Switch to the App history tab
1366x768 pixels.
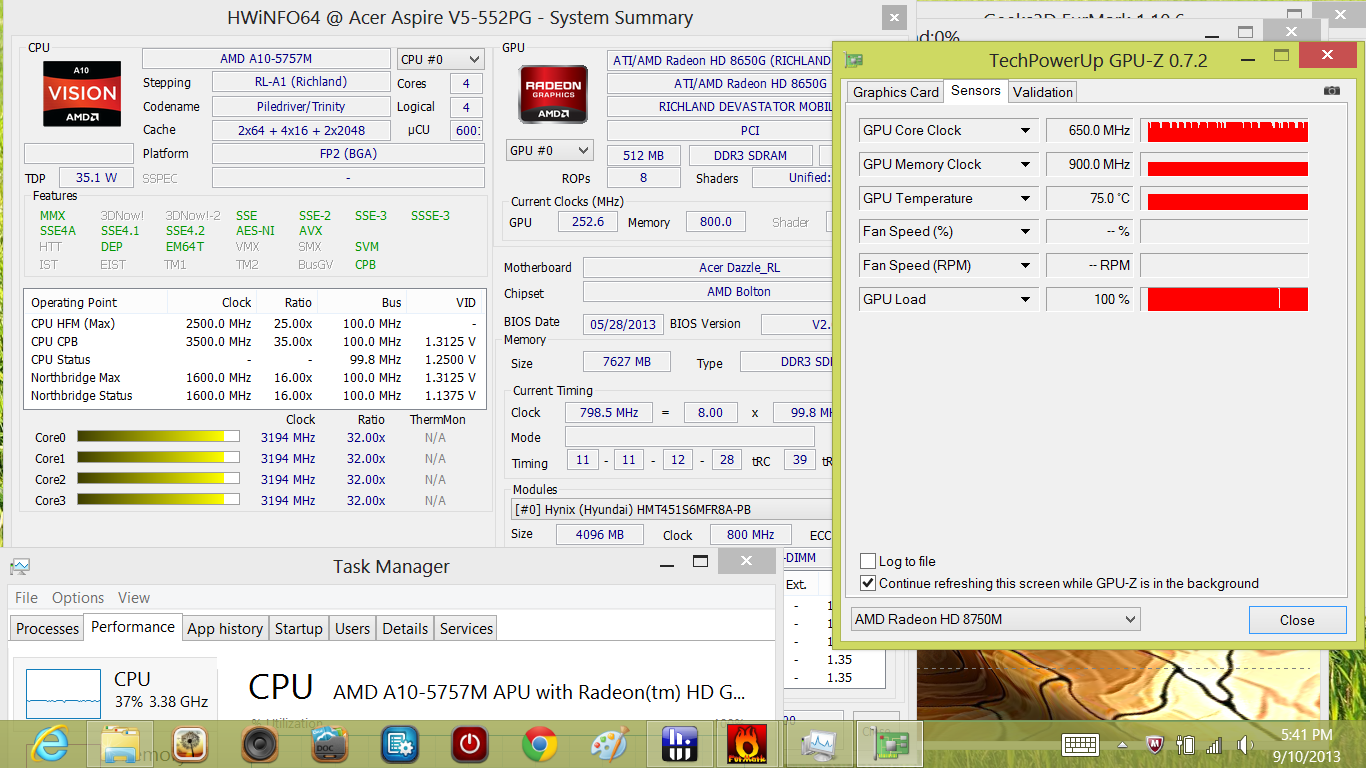tap(225, 629)
